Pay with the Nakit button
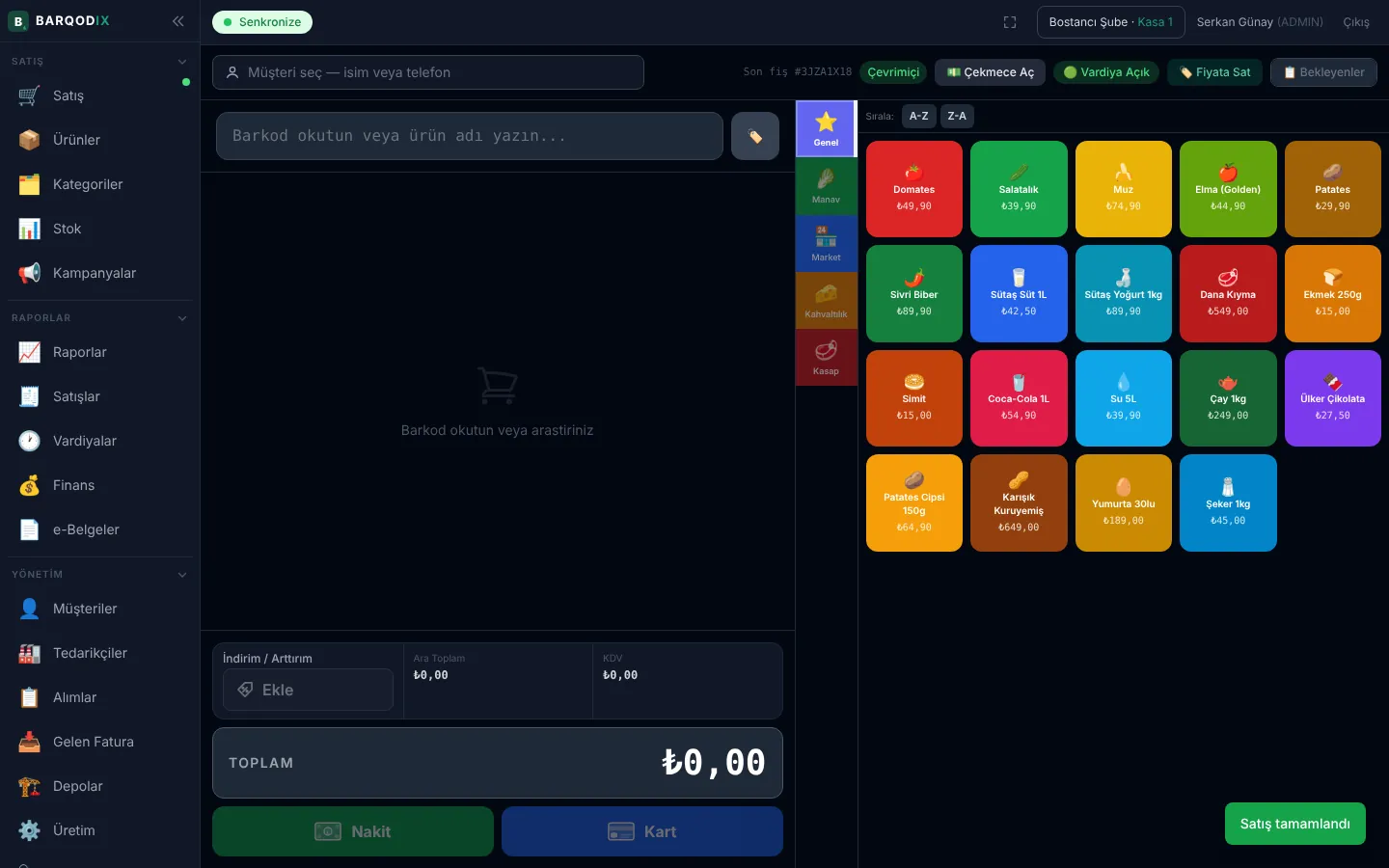The image size is (1389, 868). click(x=353, y=831)
